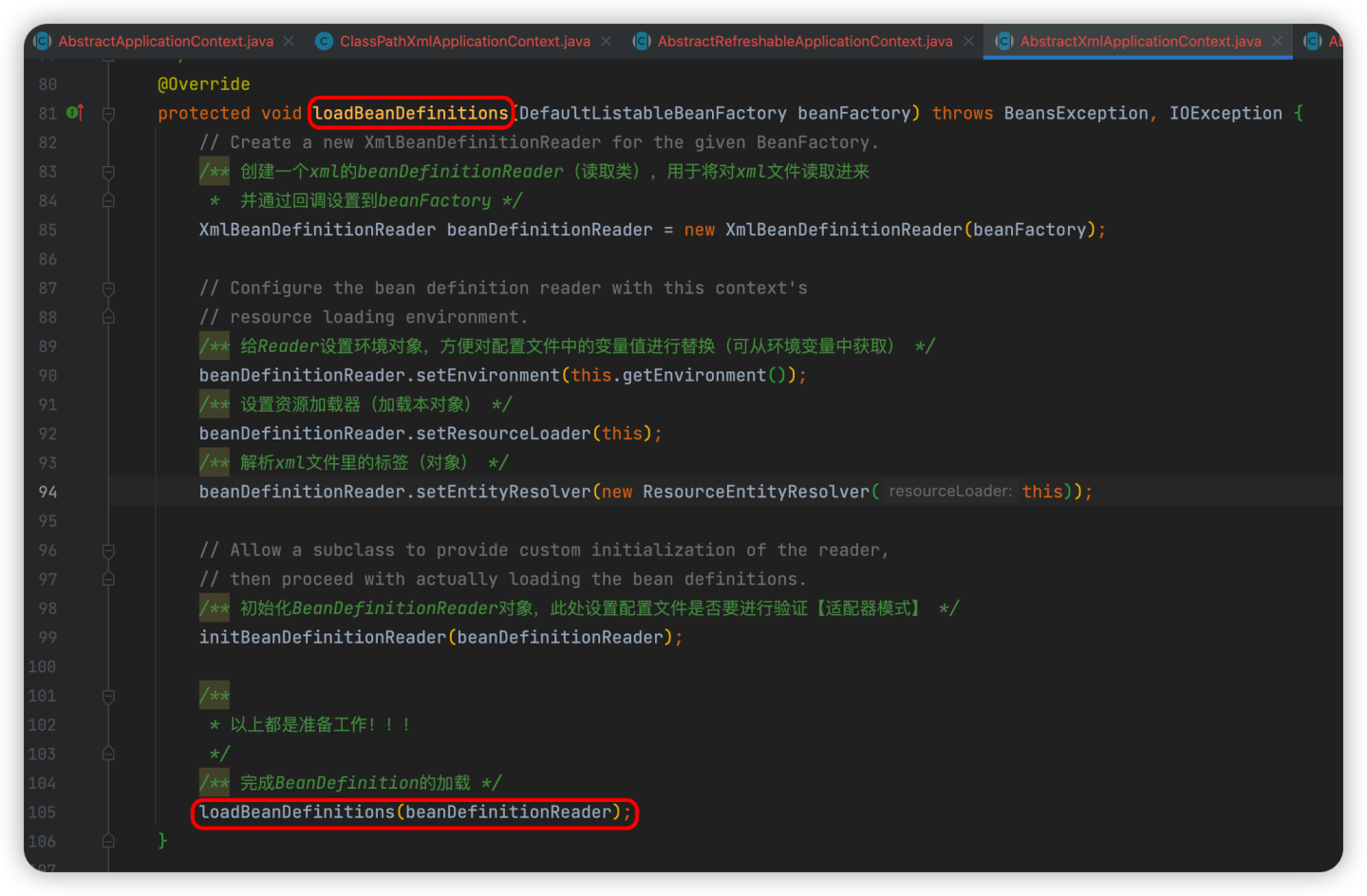Click the class icon on AbstractApplicationContext.java tab
This screenshot has height=896, width=1367.
43,41
